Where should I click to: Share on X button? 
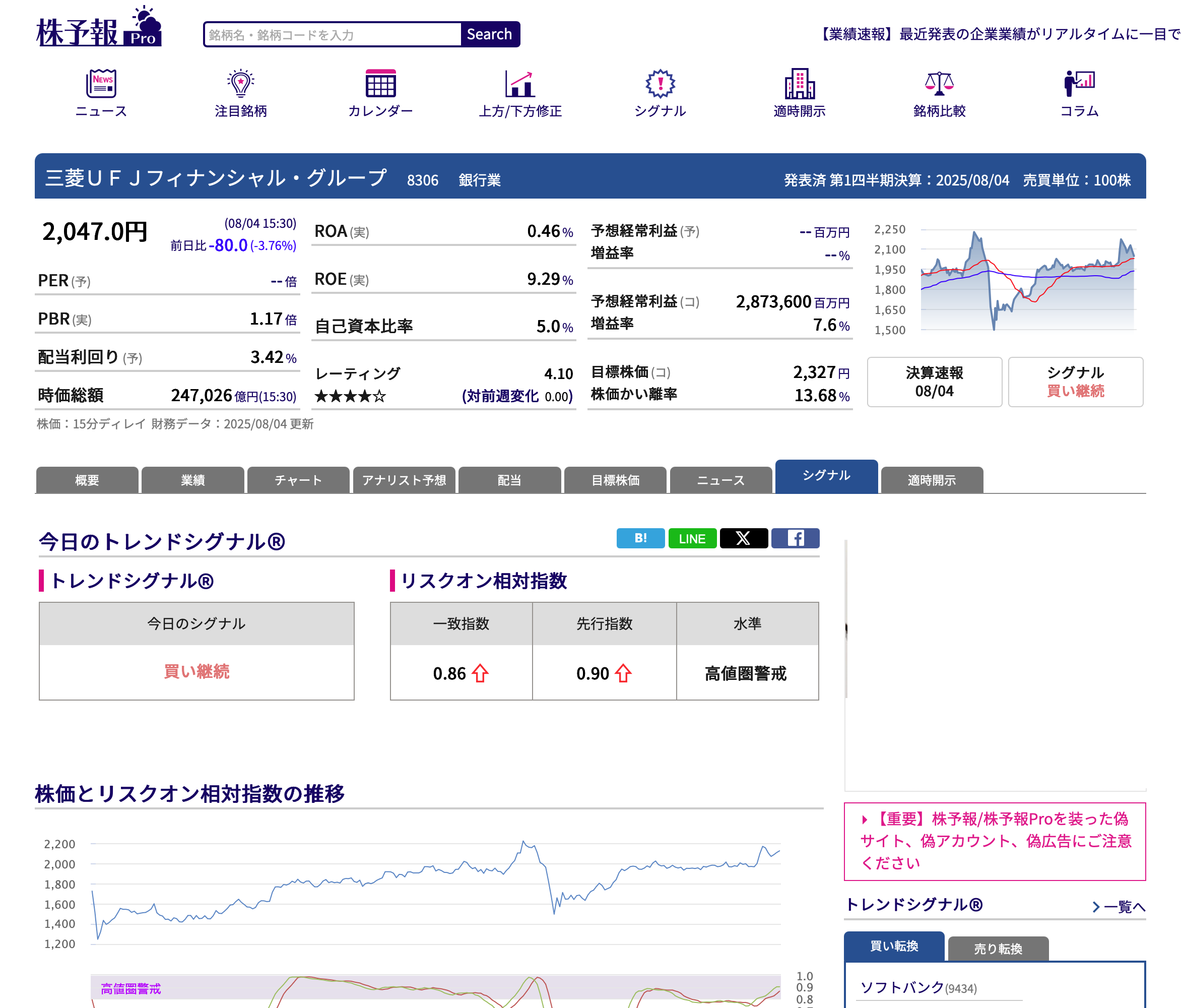click(x=744, y=538)
